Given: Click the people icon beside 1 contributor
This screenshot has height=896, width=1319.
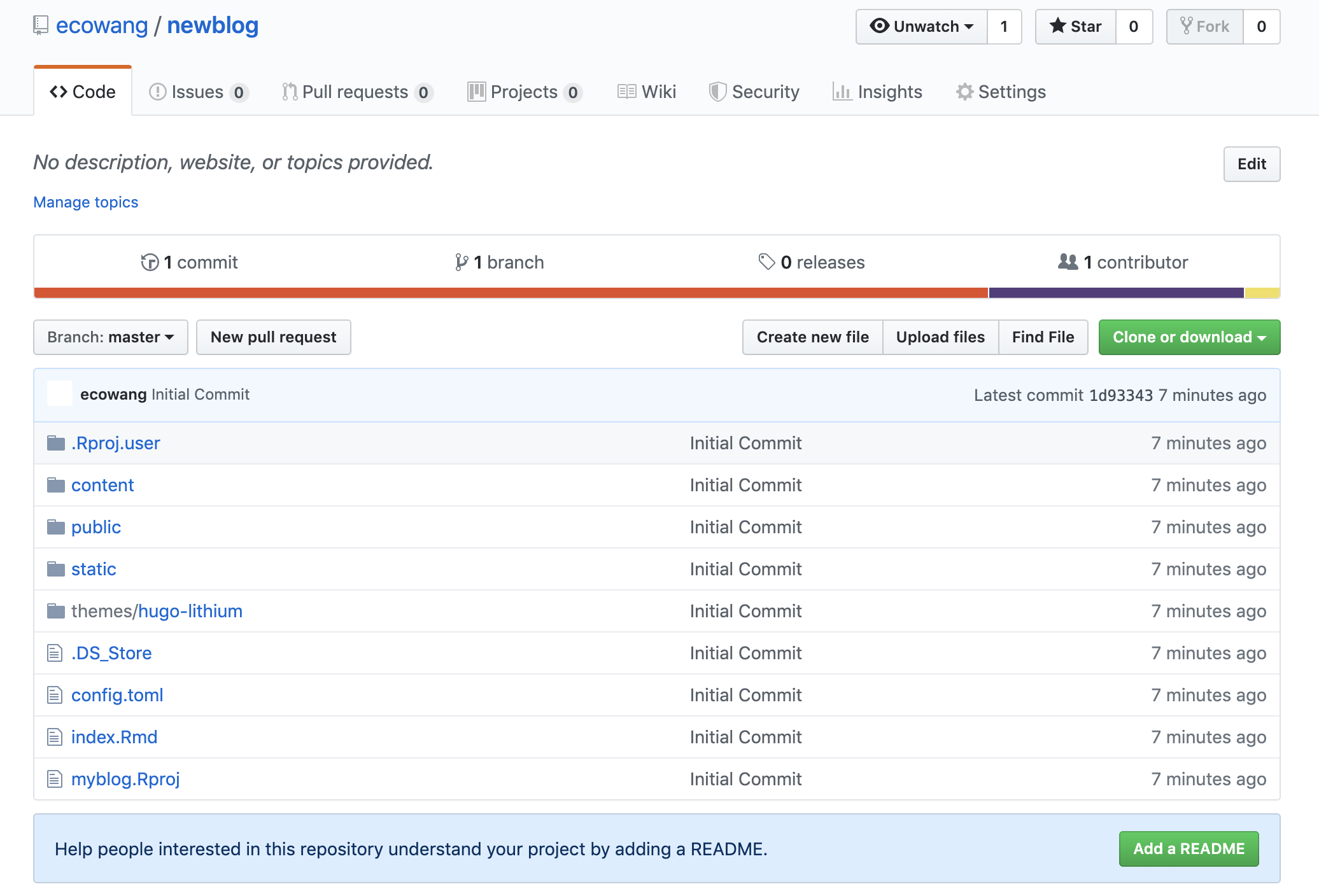Looking at the screenshot, I should point(1068,262).
